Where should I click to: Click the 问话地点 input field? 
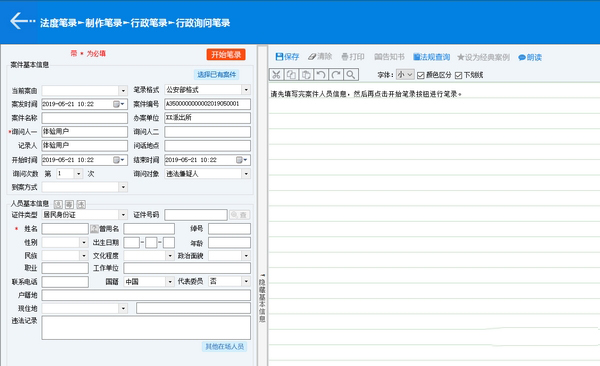[x=207, y=145]
